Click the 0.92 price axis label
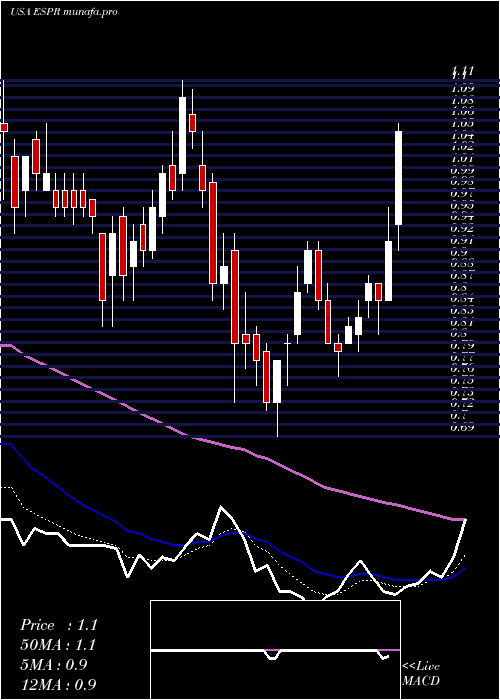 pyautogui.click(x=462, y=229)
